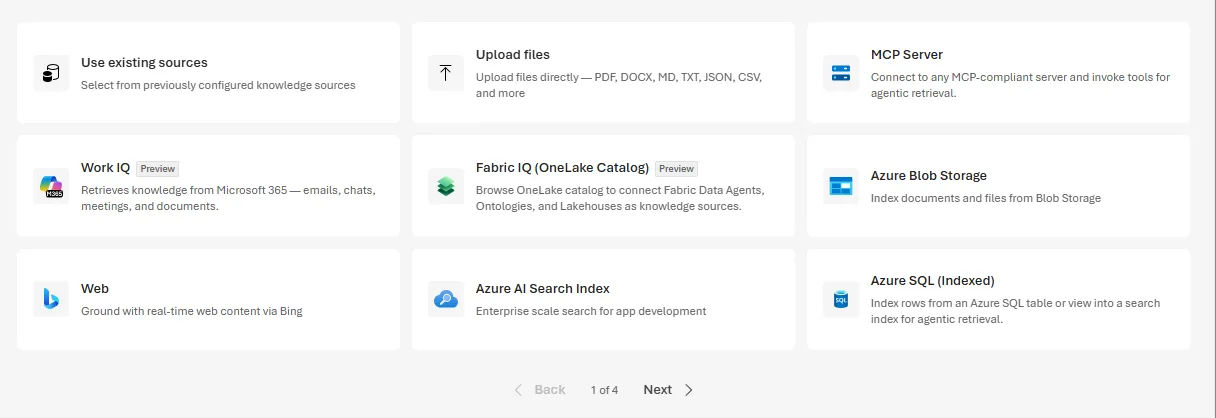Click the left chevron beside Back
The width and height of the screenshot is (1216, 418).
coord(518,390)
